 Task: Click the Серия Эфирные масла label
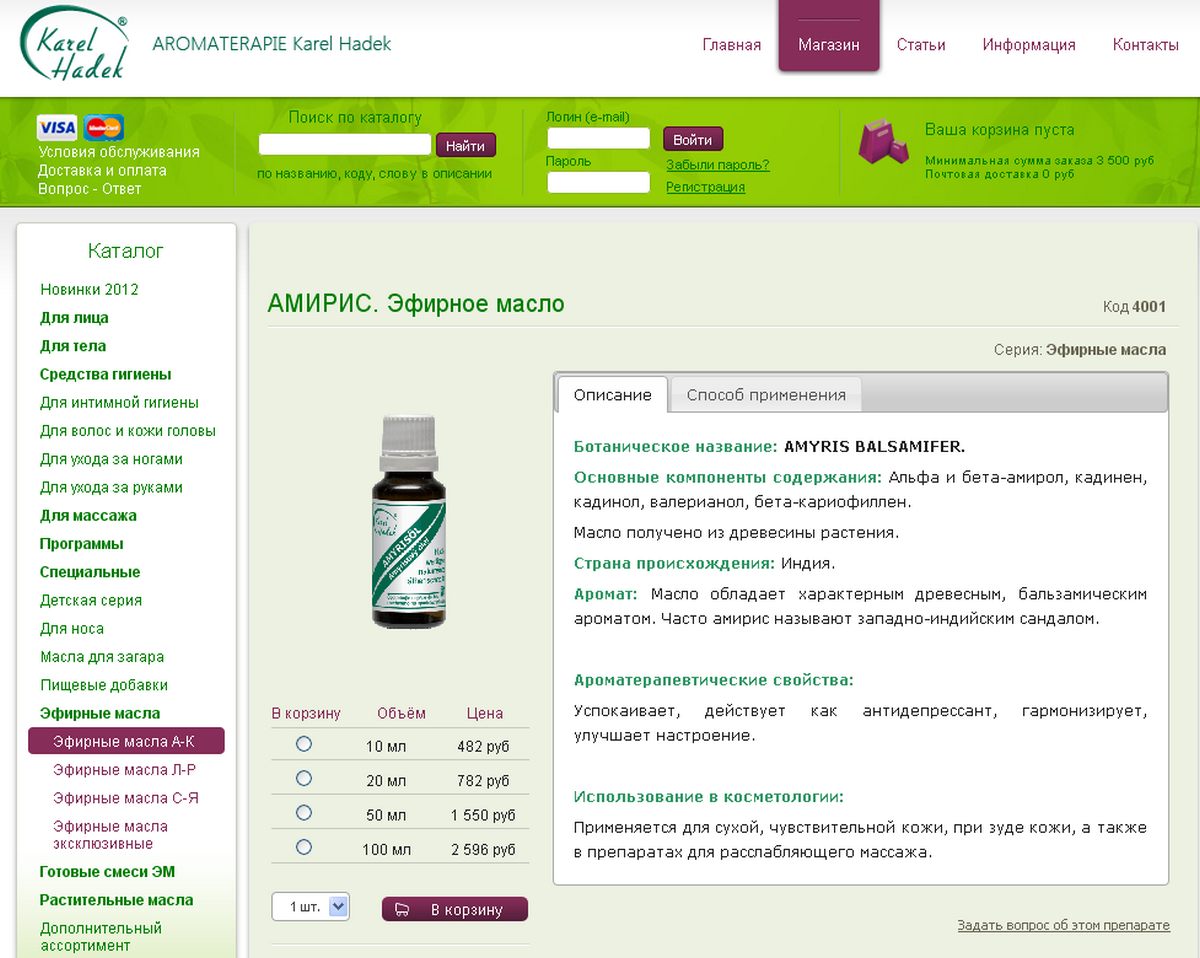coord(1080,350)
